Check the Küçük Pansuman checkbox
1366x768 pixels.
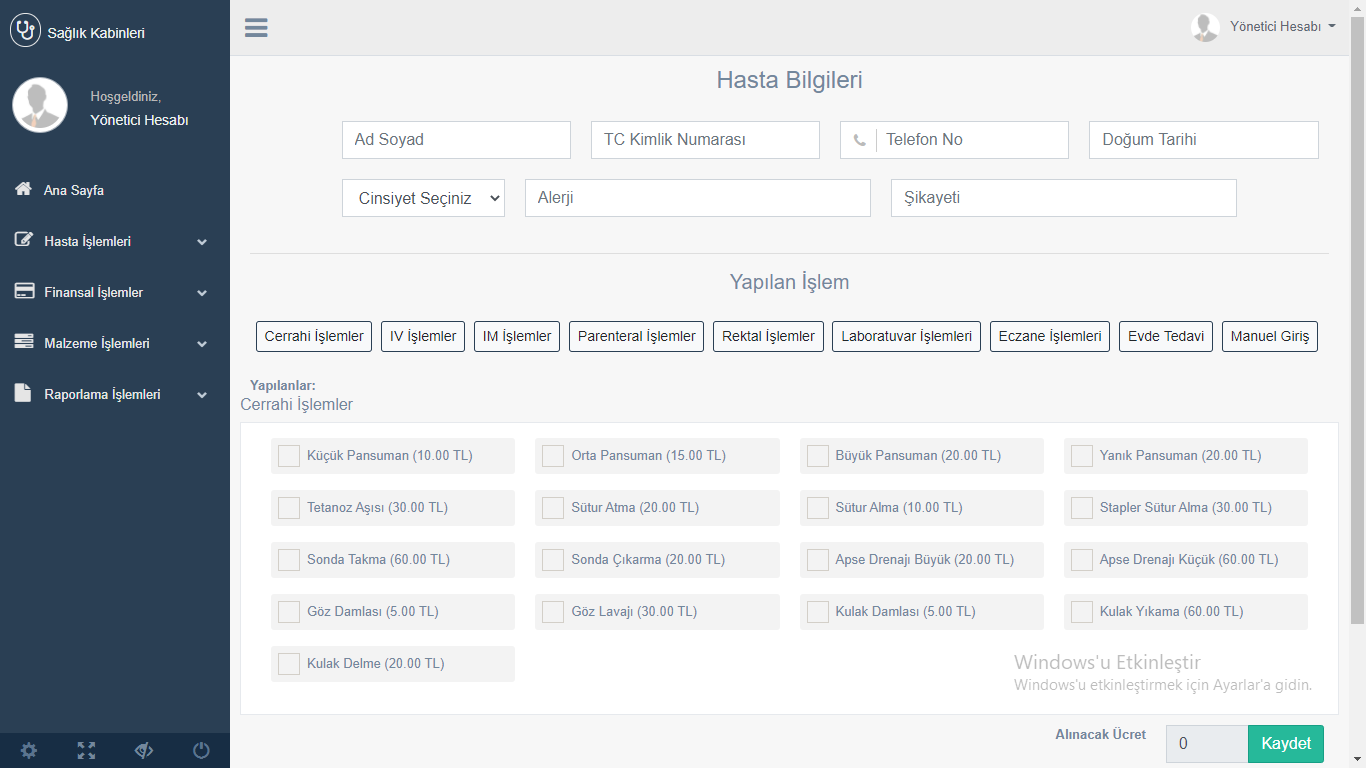[x=289, y=456]
